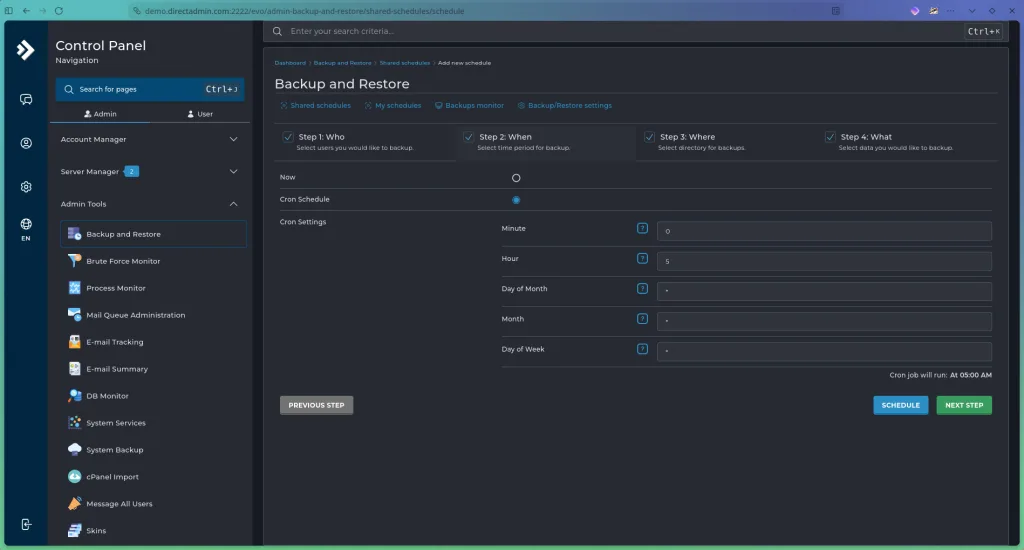
Task: Collapse the Admin Tools section
Action: pos(150,204)
